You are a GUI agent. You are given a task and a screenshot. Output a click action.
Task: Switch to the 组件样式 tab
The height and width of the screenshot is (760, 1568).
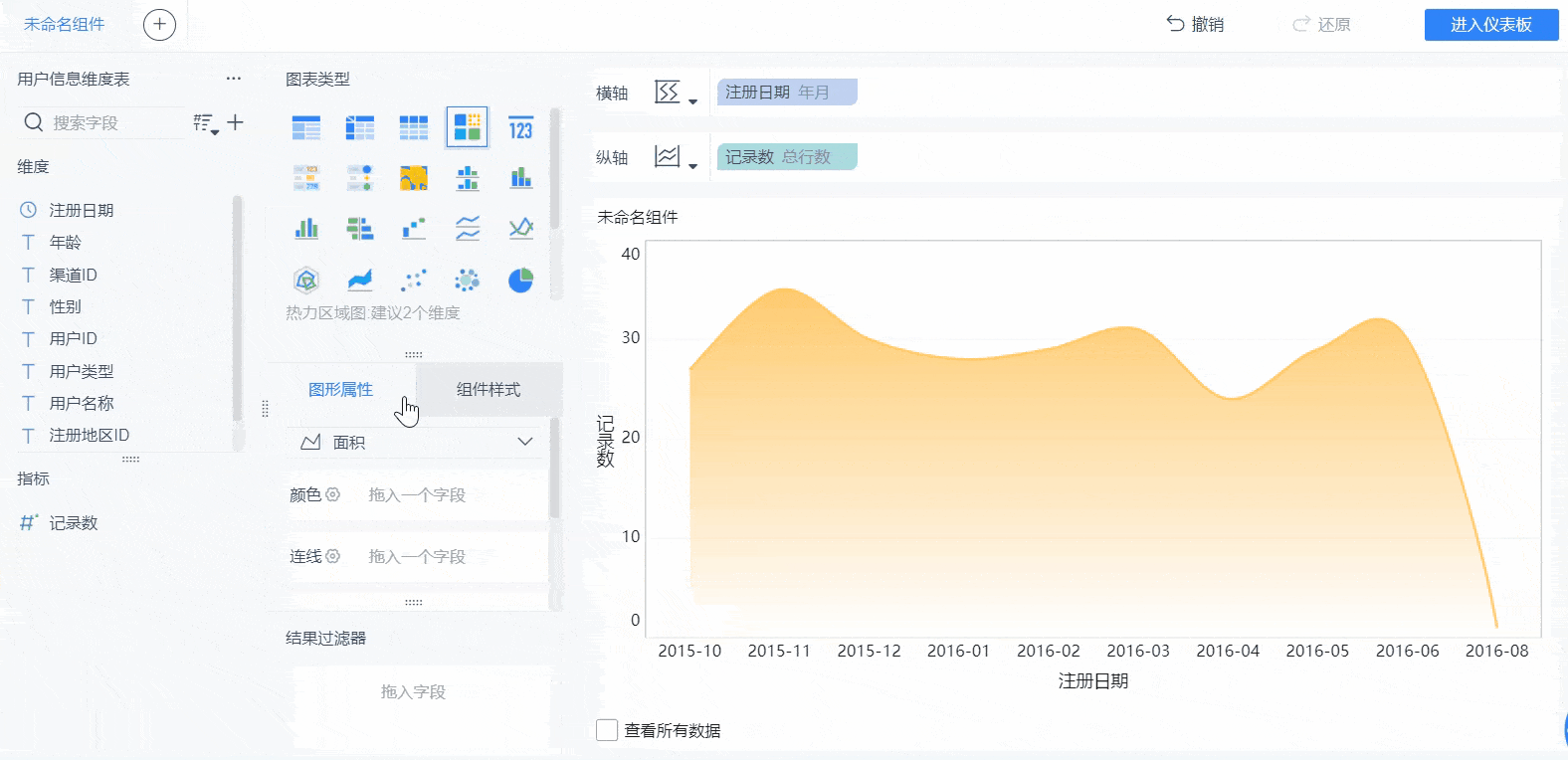489,389
